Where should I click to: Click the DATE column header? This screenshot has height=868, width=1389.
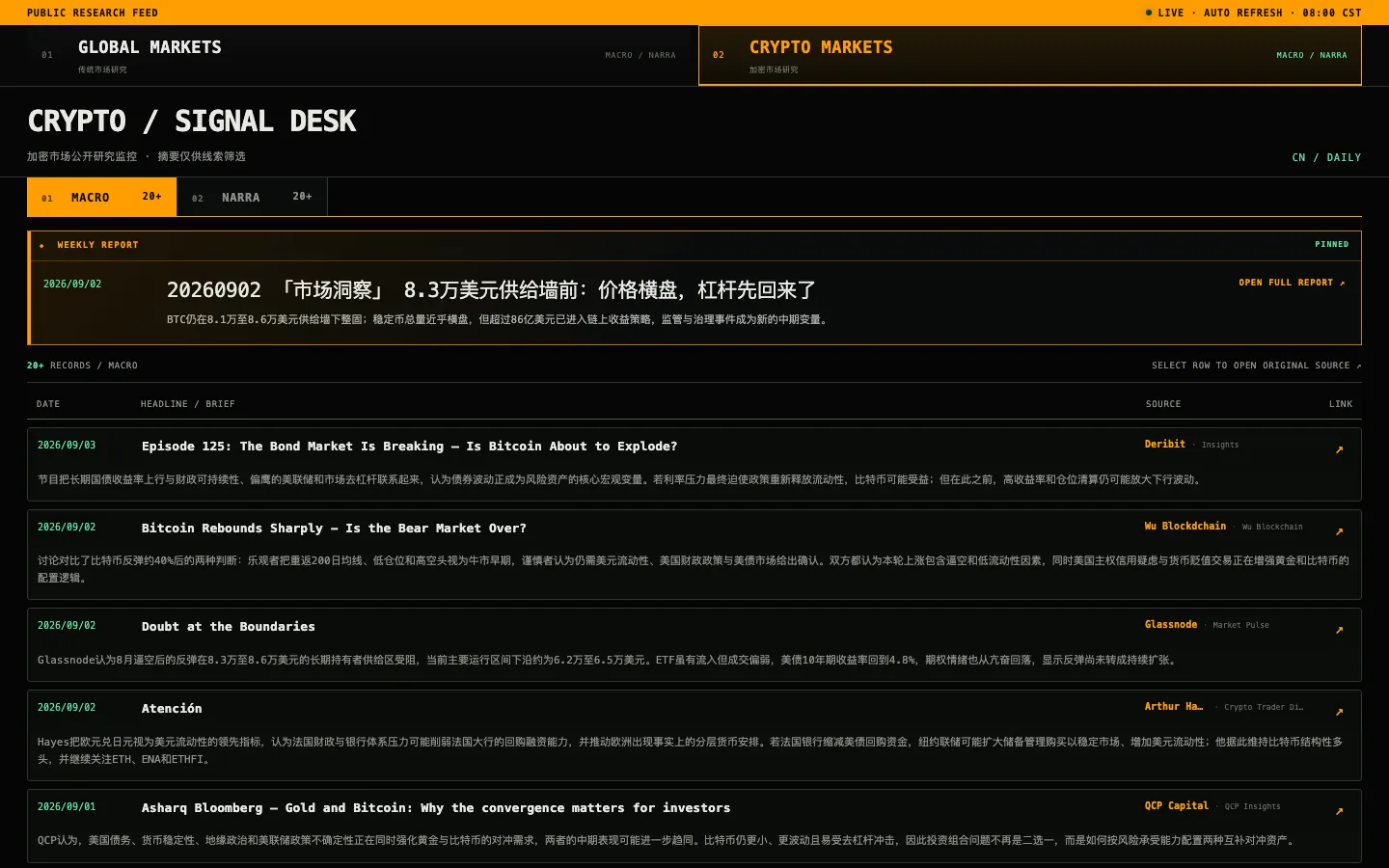point(48,404)
